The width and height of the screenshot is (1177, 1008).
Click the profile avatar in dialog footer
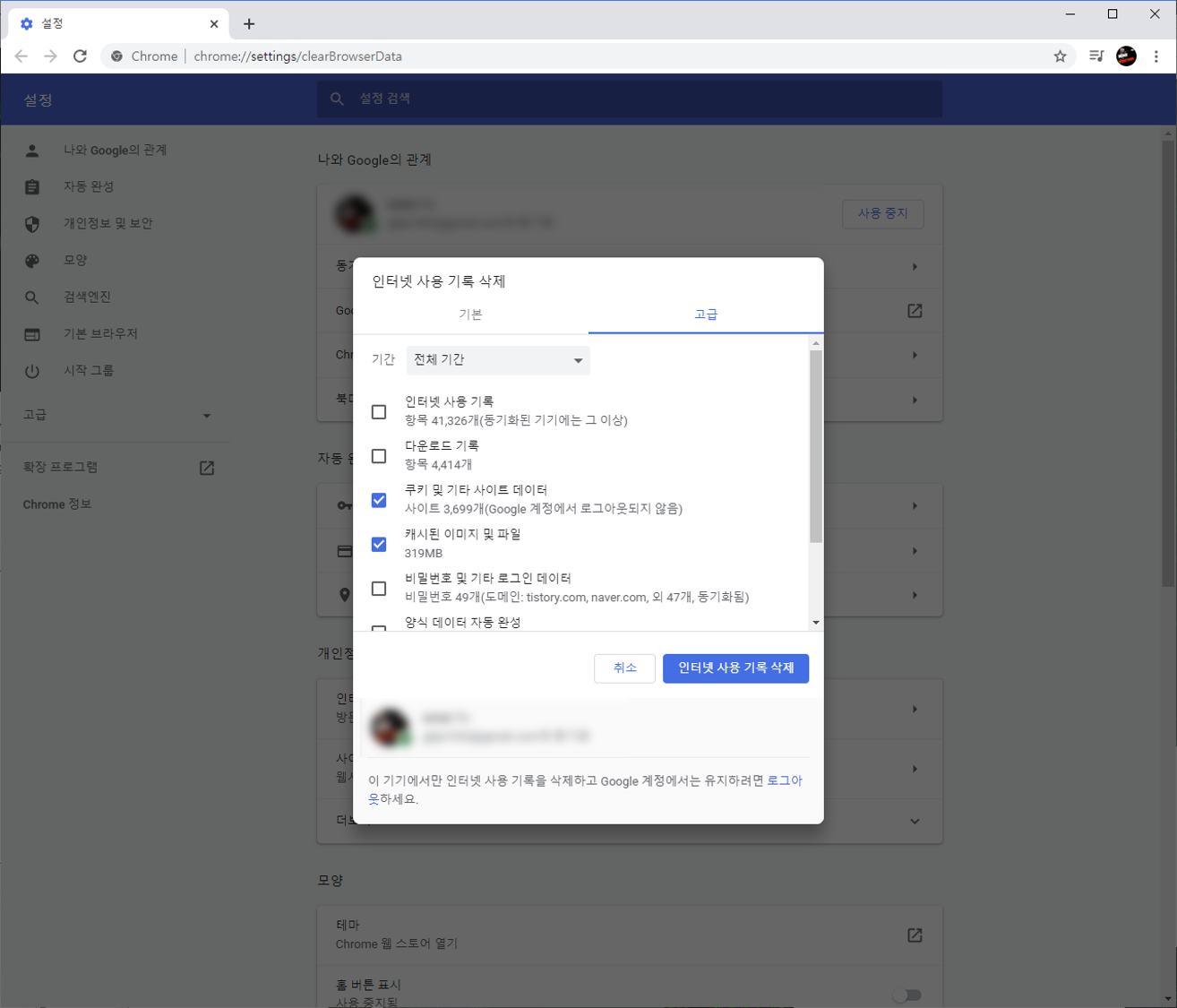(390, 727)
